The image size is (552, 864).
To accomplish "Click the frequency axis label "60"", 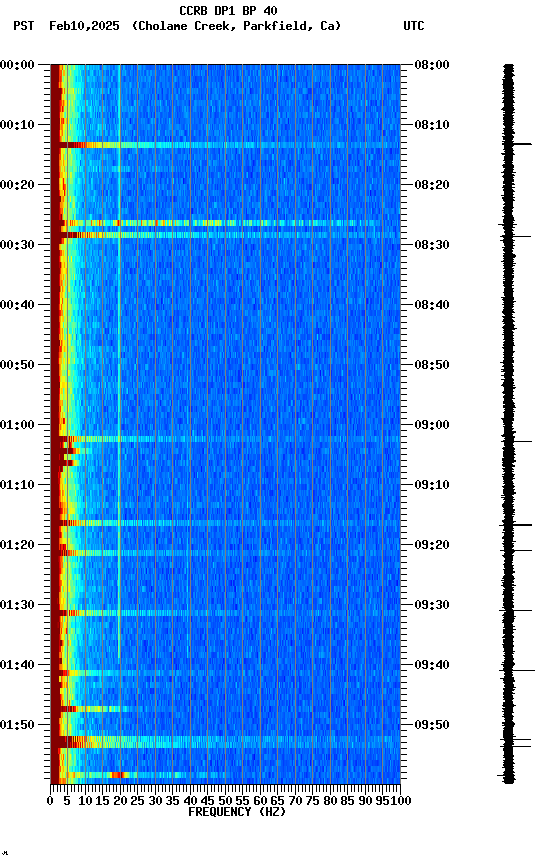I will (x=260, y=801).
